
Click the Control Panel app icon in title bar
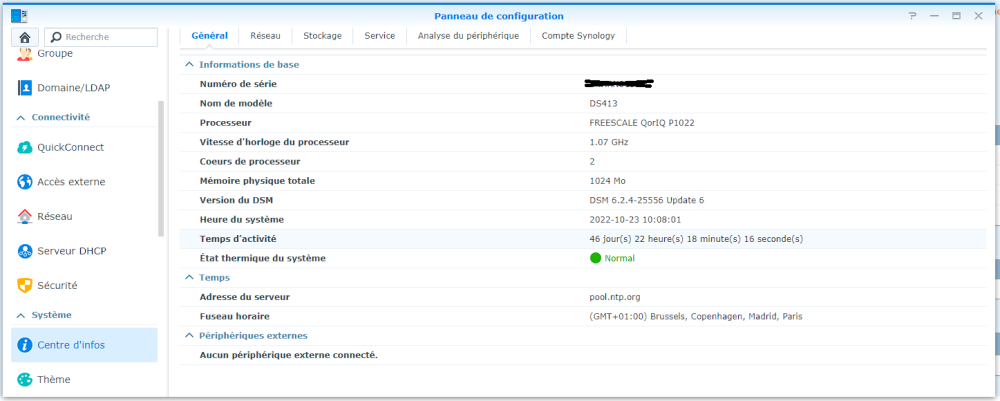tap(19, 16)
